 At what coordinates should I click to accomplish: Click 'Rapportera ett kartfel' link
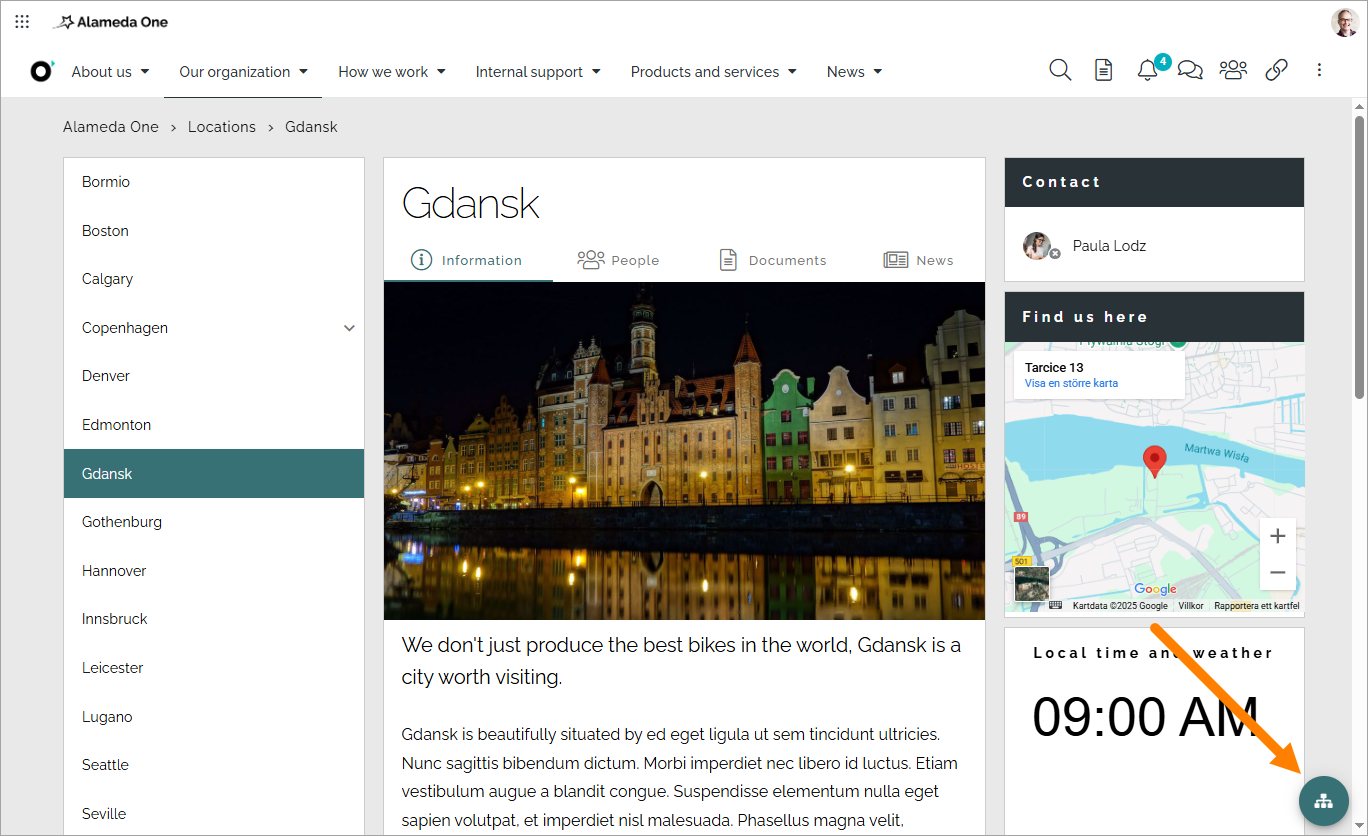pyautogui.click(x=1257, y=606)
